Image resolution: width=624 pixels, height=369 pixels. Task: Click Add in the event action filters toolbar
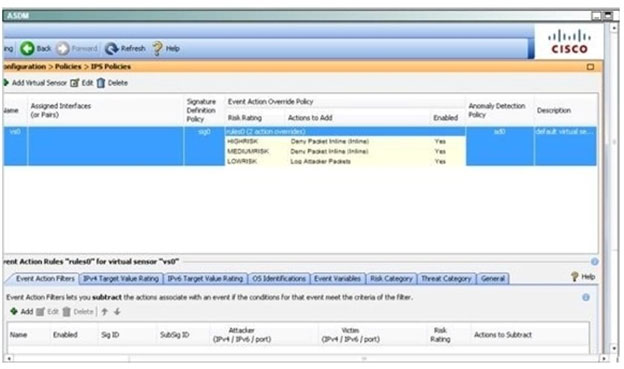[x=22, y=312]
